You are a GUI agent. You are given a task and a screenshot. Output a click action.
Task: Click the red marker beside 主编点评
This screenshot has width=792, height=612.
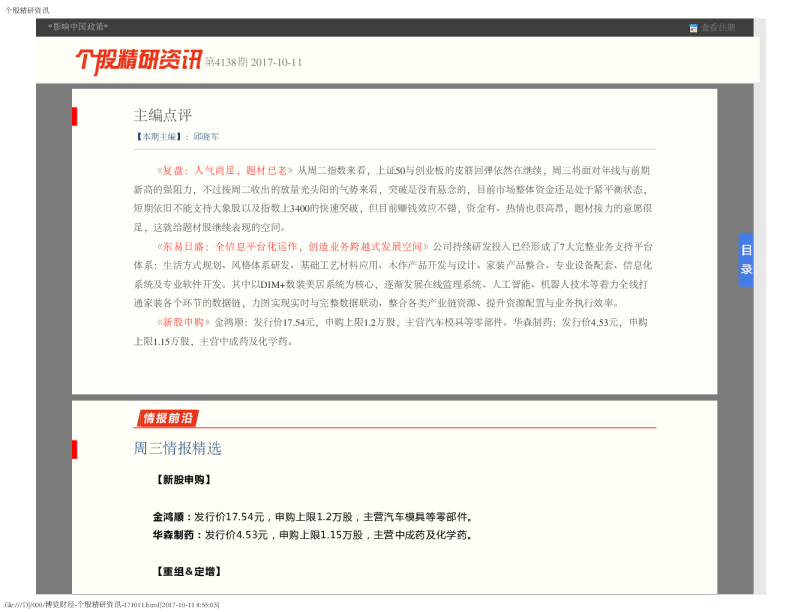(74, 116)
